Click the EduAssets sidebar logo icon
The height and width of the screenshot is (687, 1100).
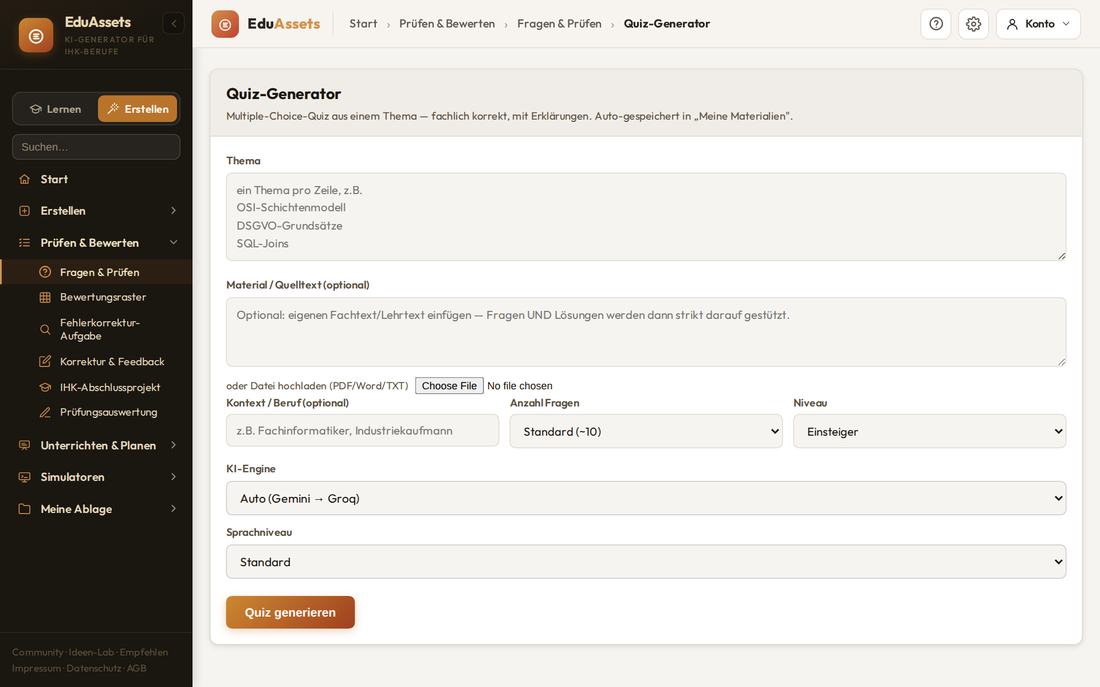pyautogui.click(x=36, y=36)
